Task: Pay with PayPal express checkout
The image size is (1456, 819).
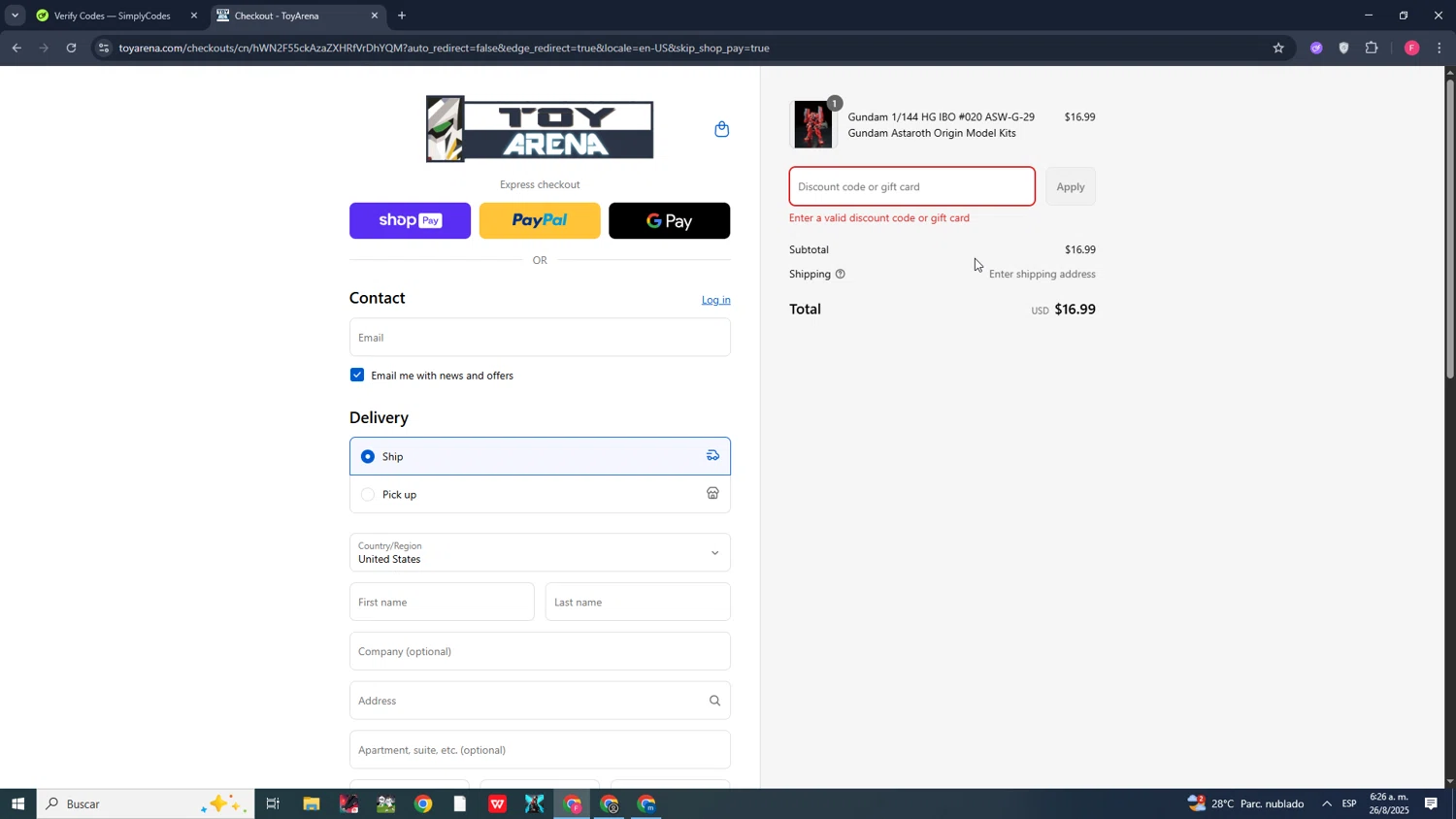Action: pos(540,220)
